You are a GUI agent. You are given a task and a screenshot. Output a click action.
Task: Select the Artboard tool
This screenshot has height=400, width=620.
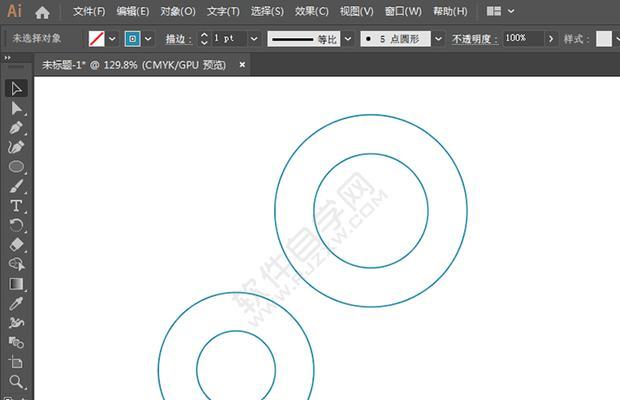tap(16, 362)
